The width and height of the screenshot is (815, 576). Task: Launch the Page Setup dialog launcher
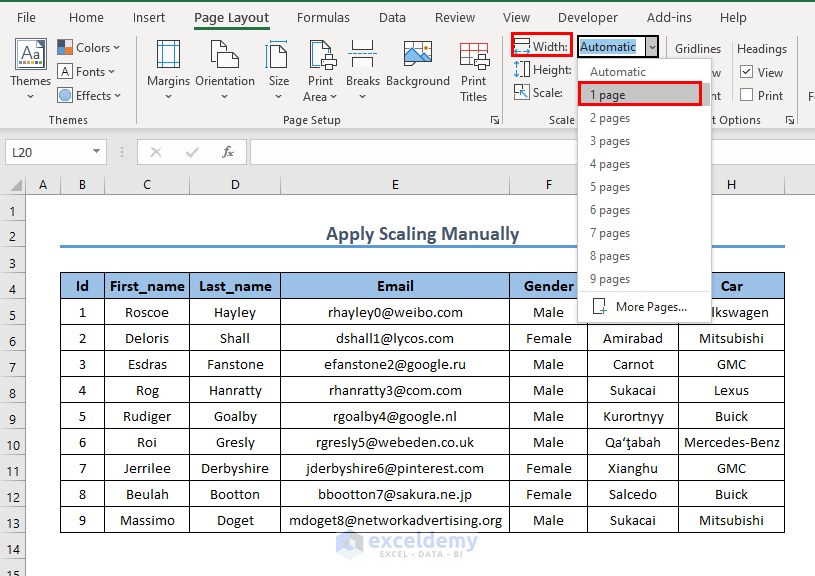click(x=494, y=120)
